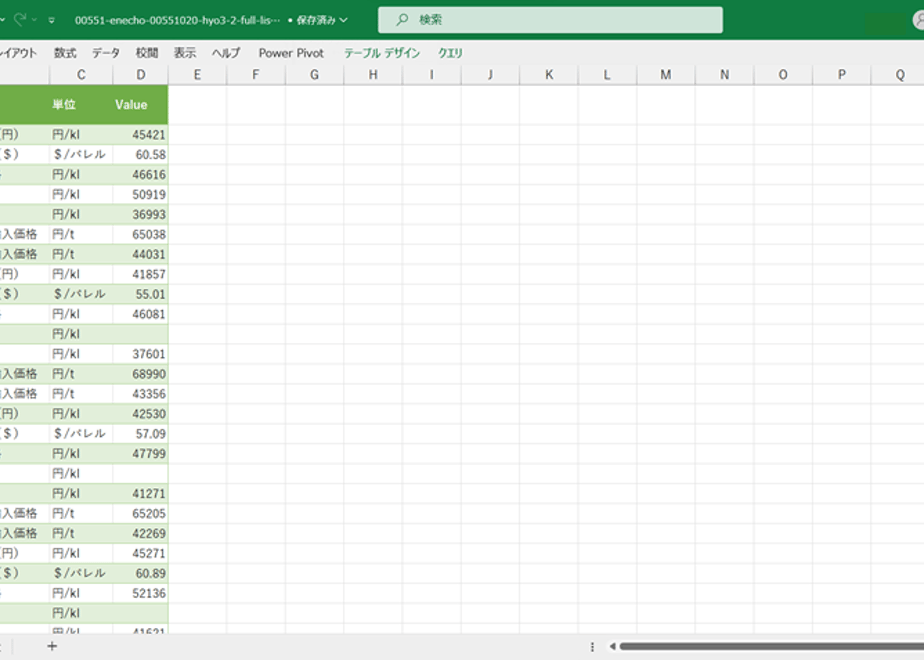The height and width of the screenshot is (660, 924).
Task: Select the cell with value 46616
Action: 140,174
